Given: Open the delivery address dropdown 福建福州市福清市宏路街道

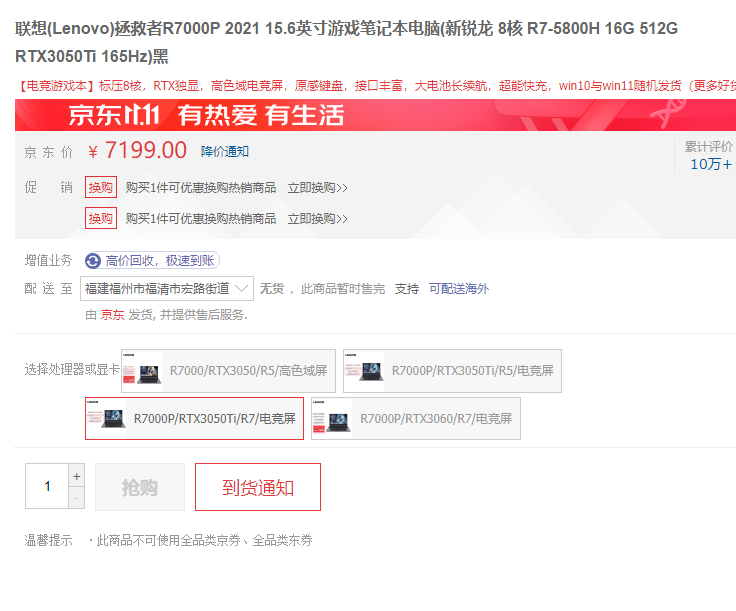Looking at the screenshot, I should (167, 289).
